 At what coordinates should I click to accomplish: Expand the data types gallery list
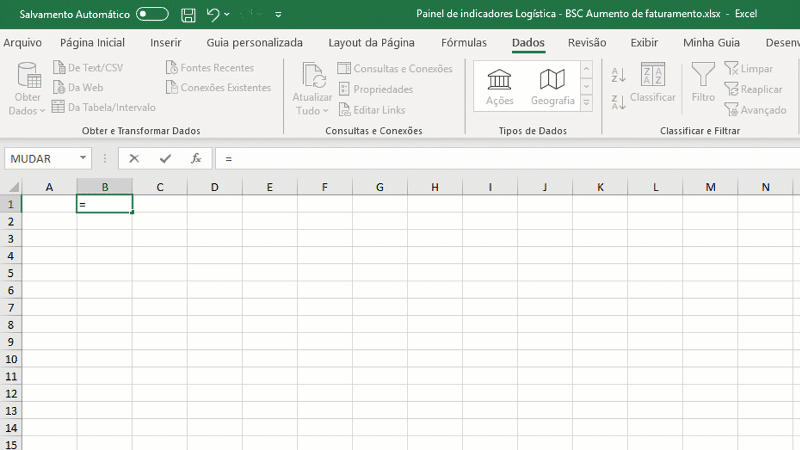click(x=586, y=103)
